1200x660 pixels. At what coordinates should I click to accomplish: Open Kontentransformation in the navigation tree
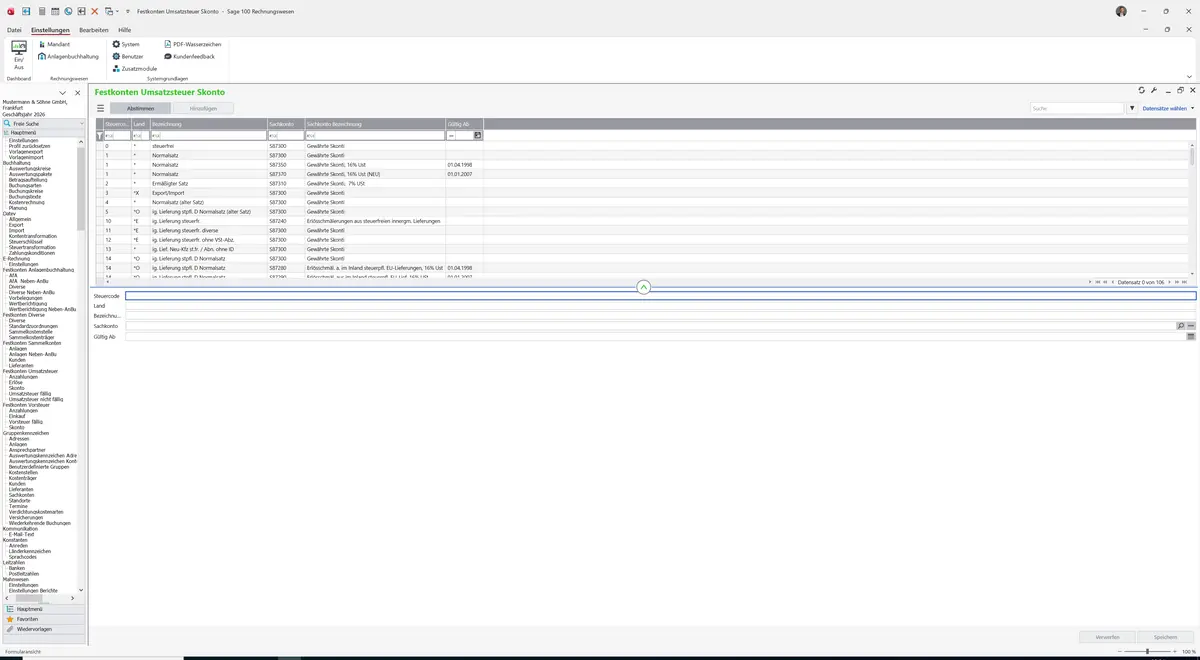coord(33,236)
